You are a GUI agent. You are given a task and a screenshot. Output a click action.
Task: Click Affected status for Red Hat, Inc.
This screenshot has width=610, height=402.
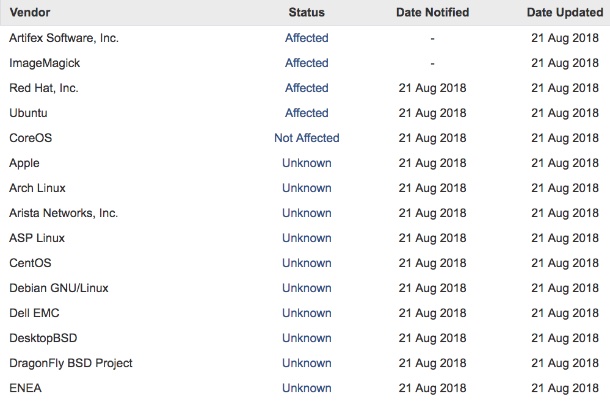tap(307, 88)
